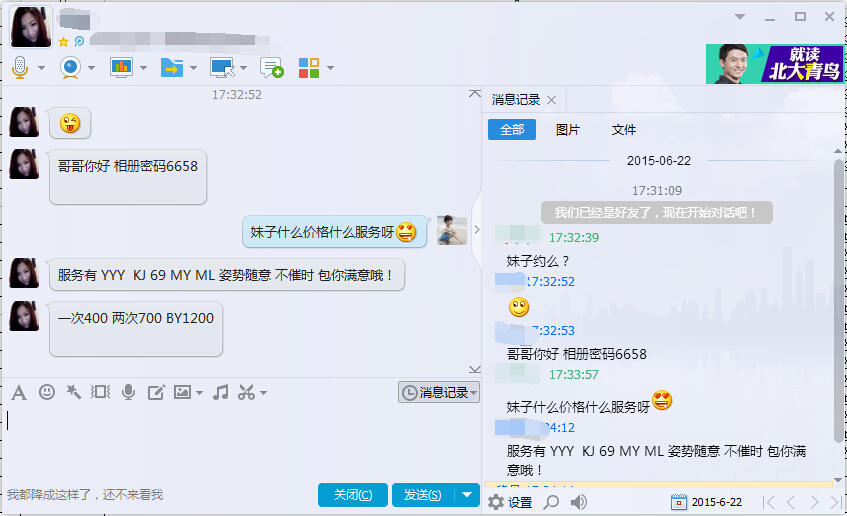
Task: Collapse the side panel with the arrow handle
Action: point(476,230)
